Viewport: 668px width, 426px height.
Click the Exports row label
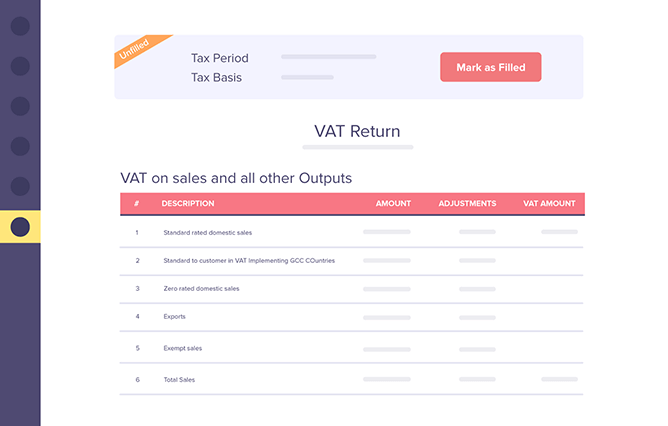pyautogui.click(x=175, y=318)
